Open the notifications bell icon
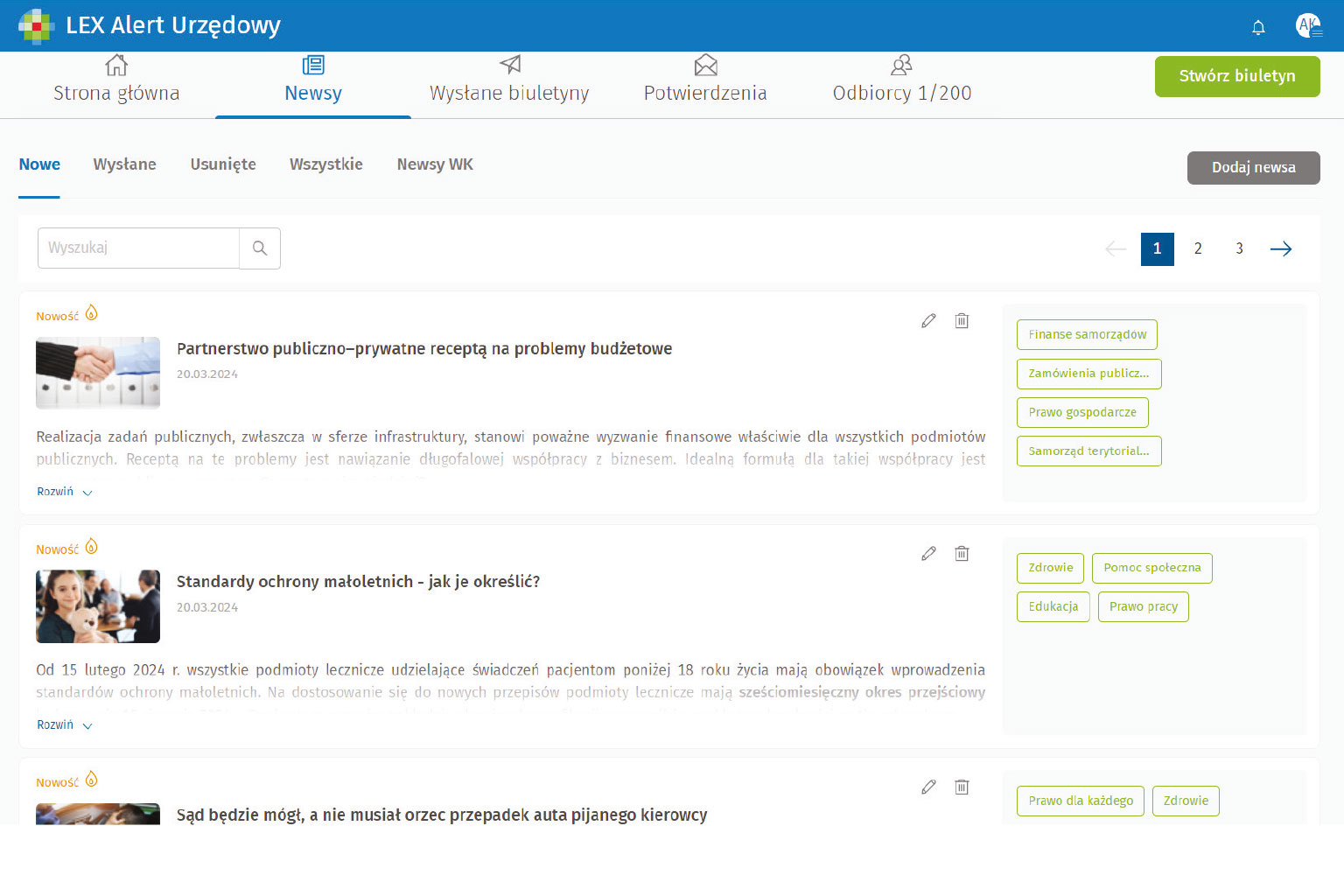Image resolution: width=1344 pixels, height=896 pixels. (x=1258, y=27)
